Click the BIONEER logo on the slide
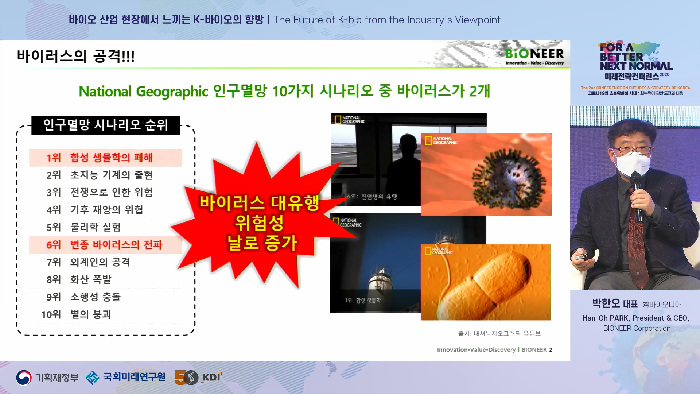 point(534,56)
